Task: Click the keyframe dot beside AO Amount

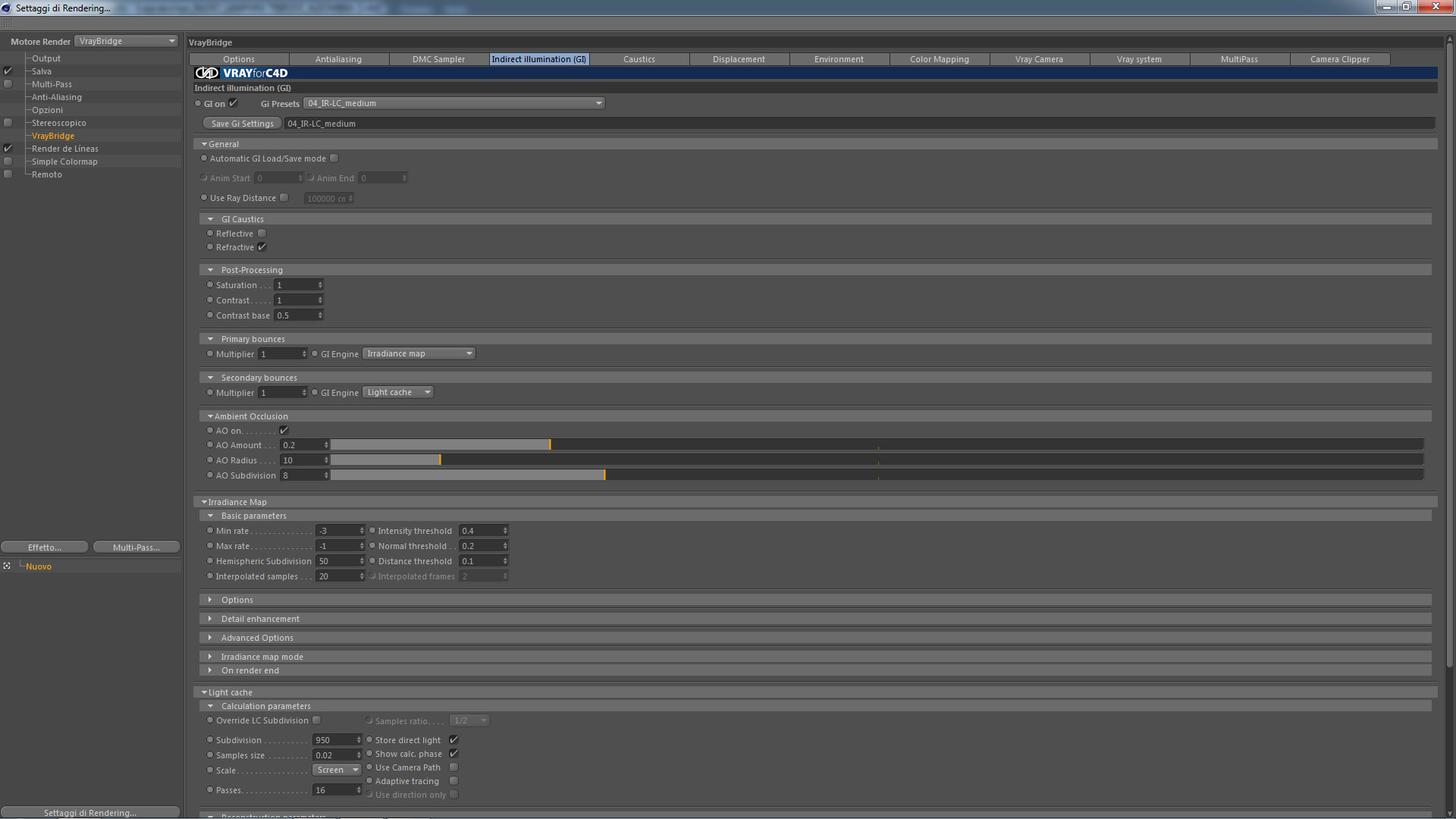Action: [210, 445]
